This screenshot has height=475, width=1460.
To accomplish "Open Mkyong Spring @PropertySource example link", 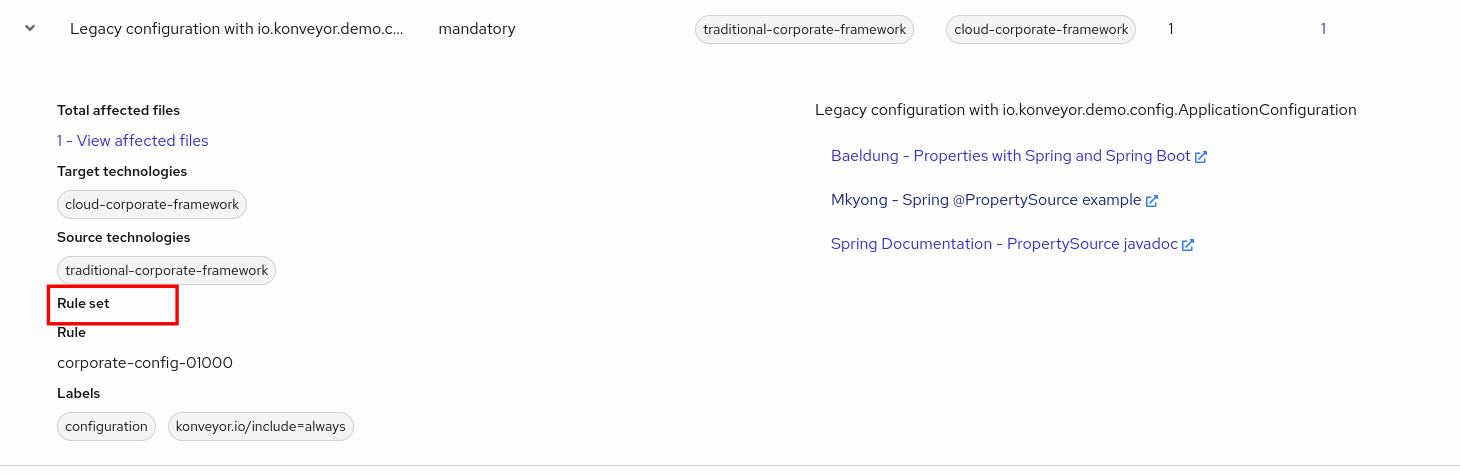I will click(x=985, y=200).
